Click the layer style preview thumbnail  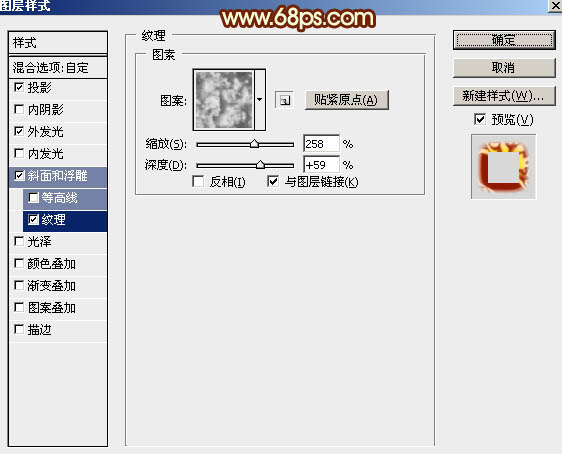coord(503,167)
